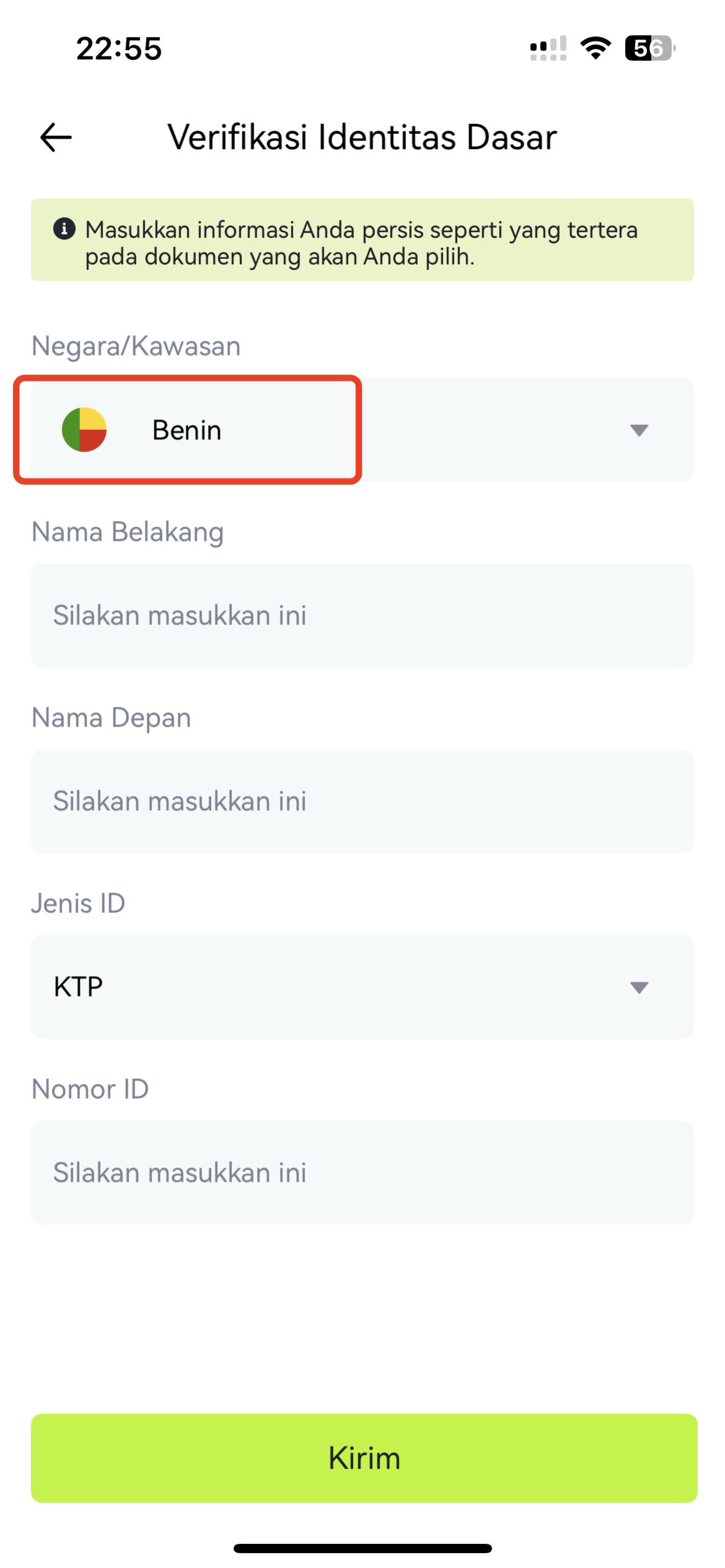
Task: Open the Jenis ID dropdown arrow
Action: [639, 987]
